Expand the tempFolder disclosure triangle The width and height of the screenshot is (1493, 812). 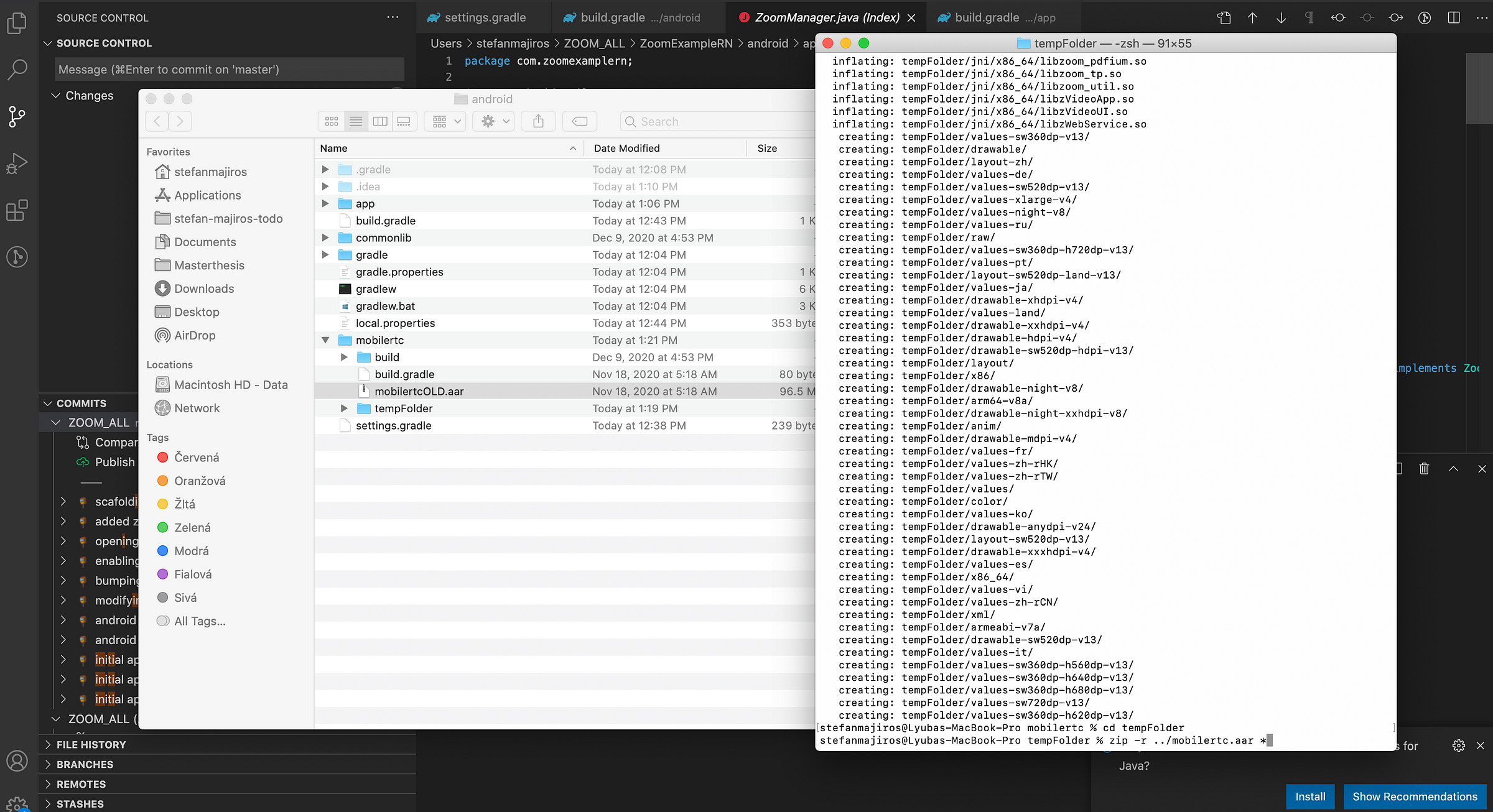pos(344,408)
